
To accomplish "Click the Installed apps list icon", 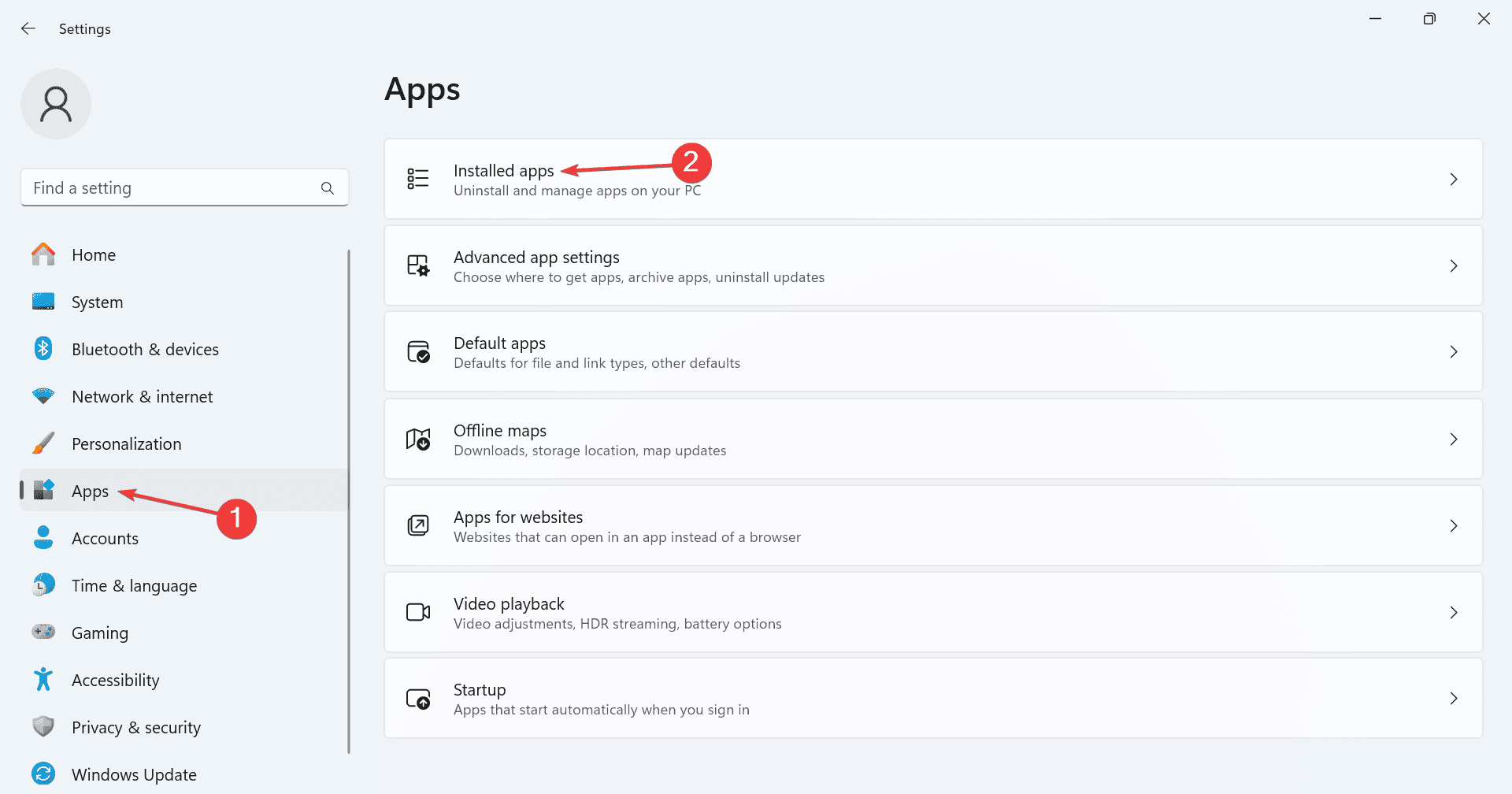I will pyautogui.click(x=418, y=179).
